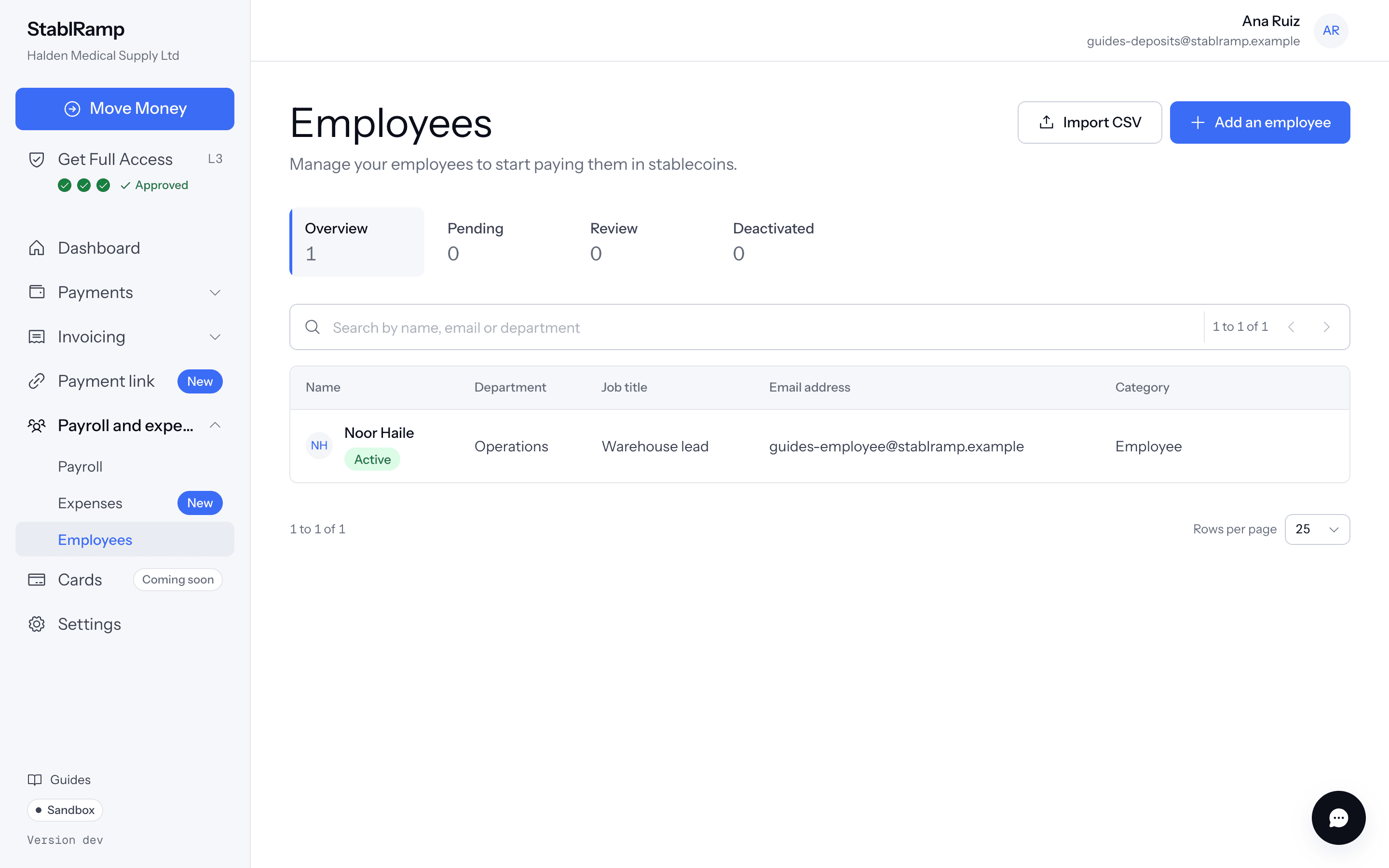This screenshot has height=868, width=1389.
Task: Click the Ana Ruiz account name
Action: point(1271,21)
